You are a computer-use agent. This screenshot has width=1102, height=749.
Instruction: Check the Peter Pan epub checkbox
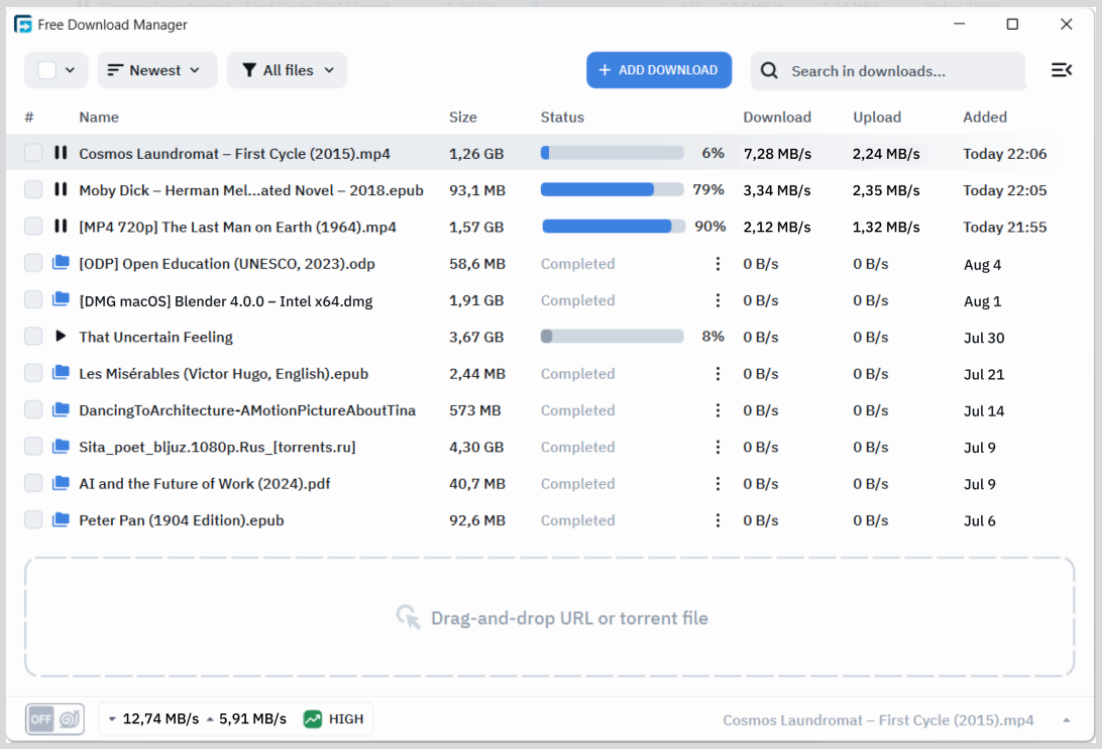33,519
